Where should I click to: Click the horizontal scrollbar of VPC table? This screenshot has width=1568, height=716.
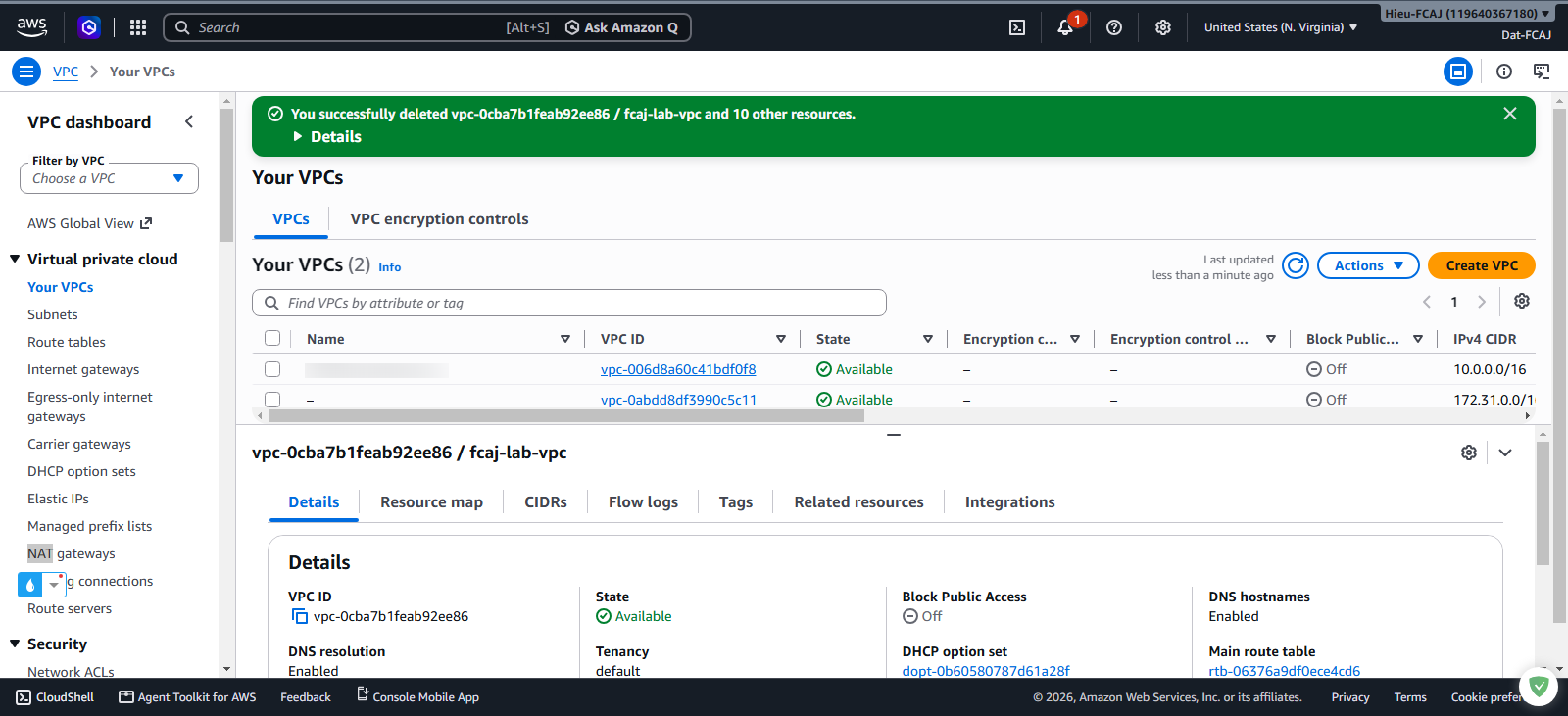[565, 415]
